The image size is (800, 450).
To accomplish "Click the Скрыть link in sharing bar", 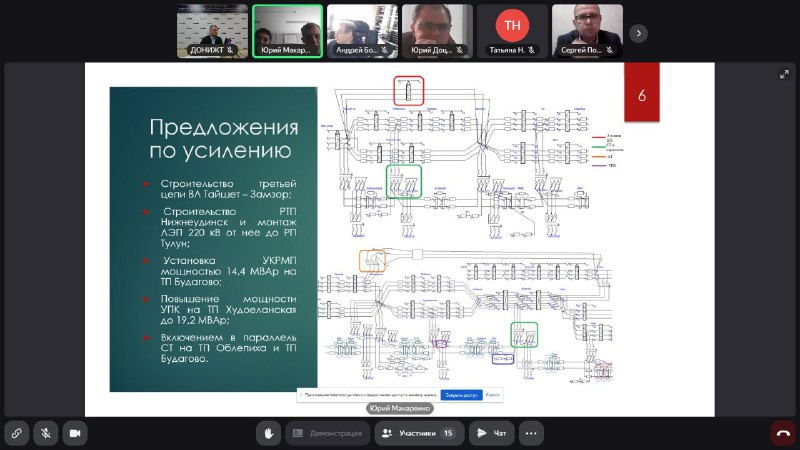I will [493, 395].
